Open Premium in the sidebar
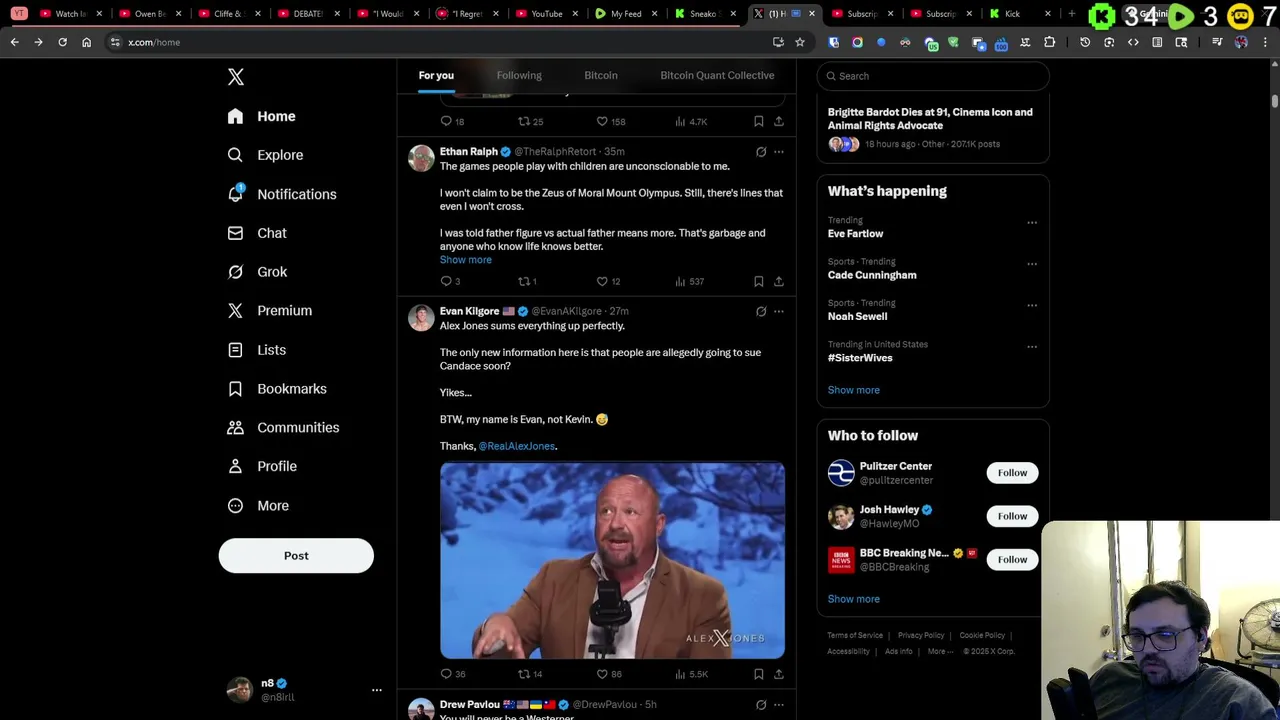Image resolution: width=1280 pixels, height=720 pixels. point(270,311)
